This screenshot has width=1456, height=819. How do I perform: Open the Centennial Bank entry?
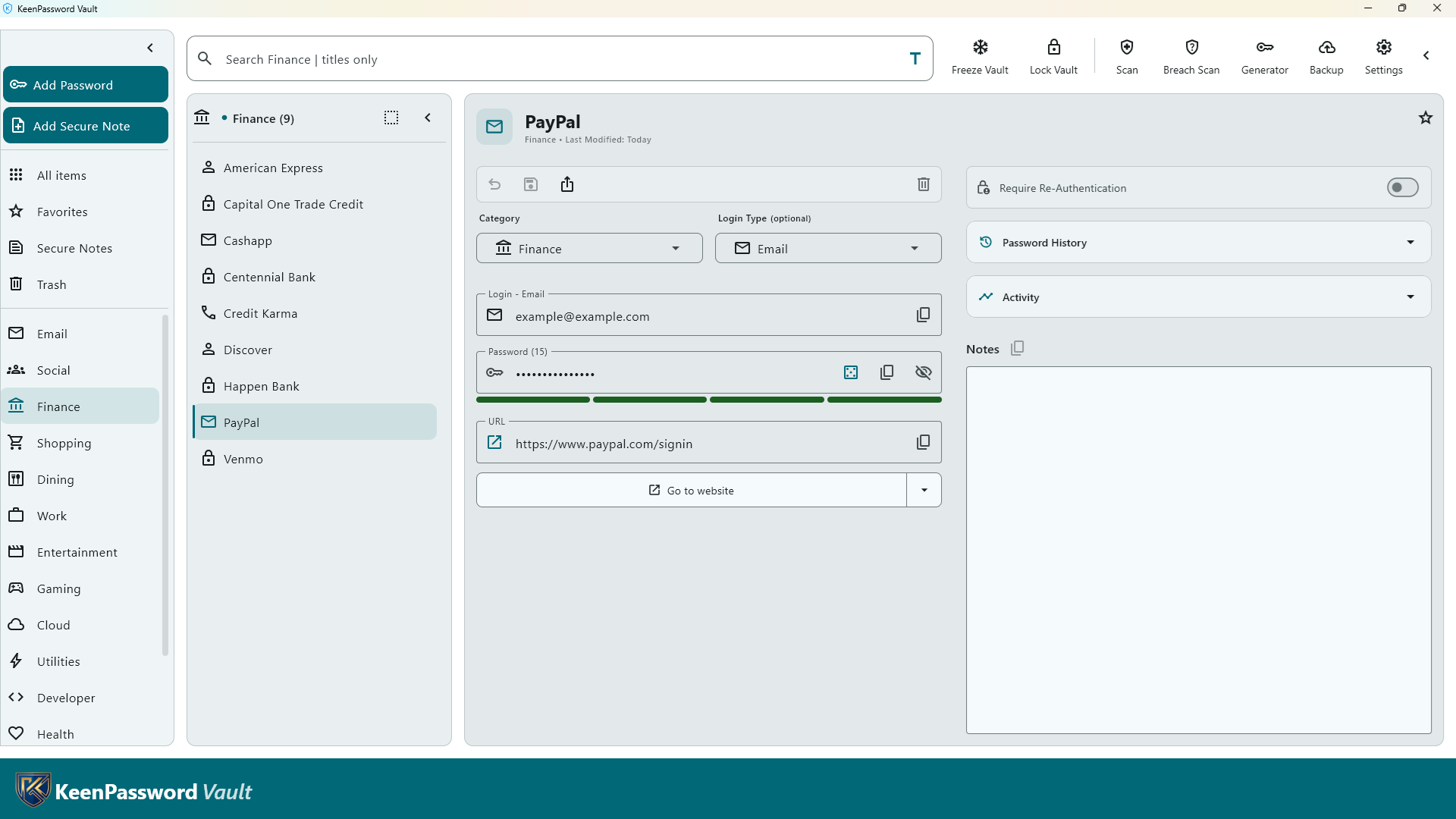(x=315, y=277)
